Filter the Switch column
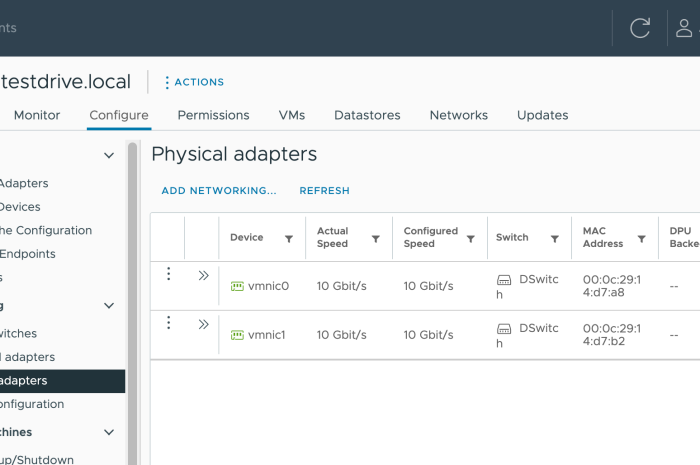Viewport: 700px width, 465px height. [x=554, y=239]
